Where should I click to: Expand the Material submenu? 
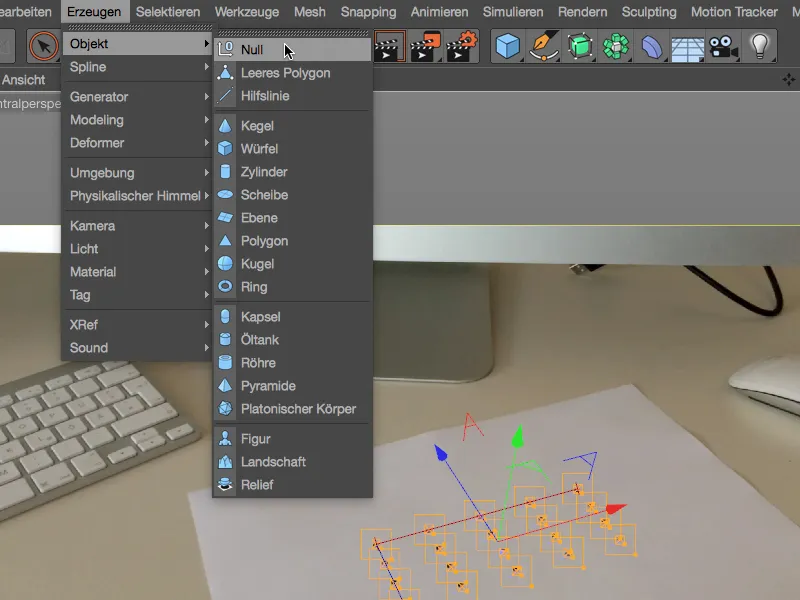tap(137, 272)
